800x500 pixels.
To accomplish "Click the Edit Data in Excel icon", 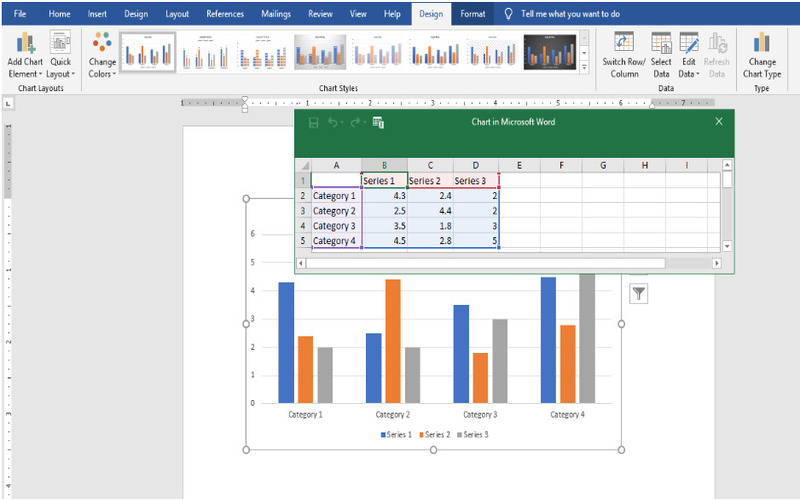I will 379,122.
